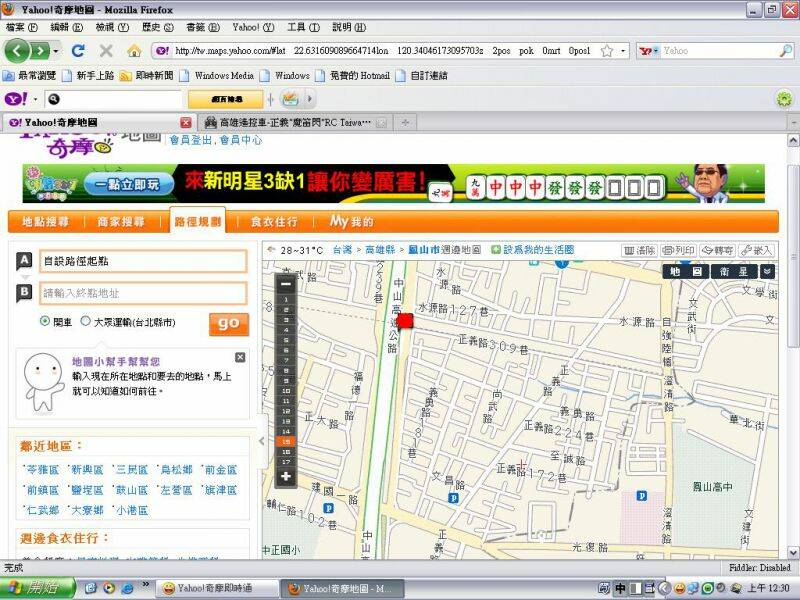This screenshot has height=600, width=800.
Task: Switch to the 商家搜尋 tab
Action: click(121, 222)
